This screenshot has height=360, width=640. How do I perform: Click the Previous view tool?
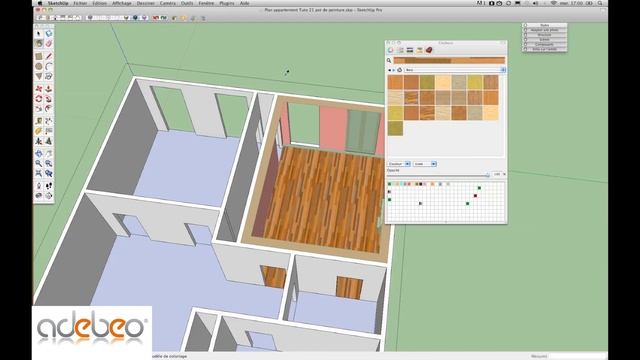coord(49,173)
